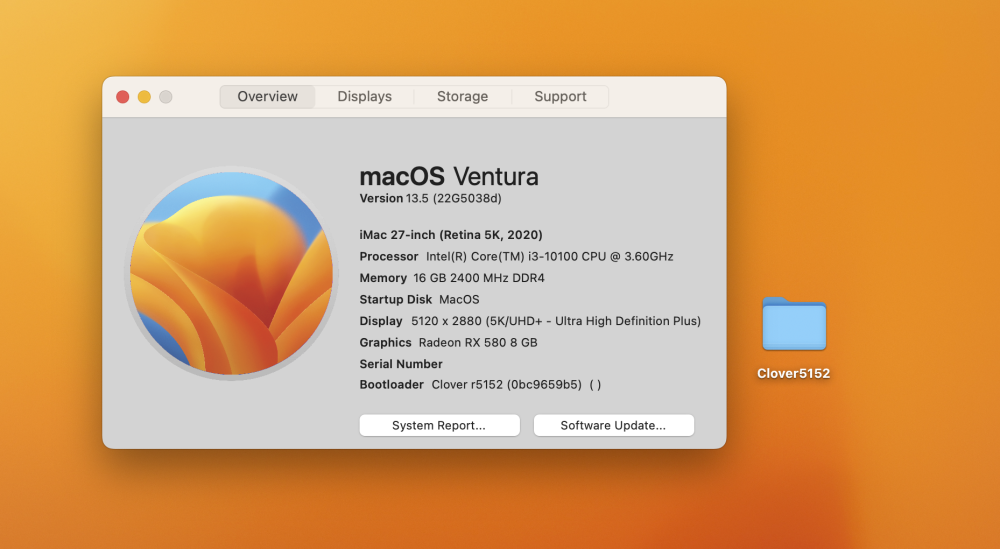The height and width of the screenshot is (549, 1000).
Task: Open System Report
Action: 439,425
